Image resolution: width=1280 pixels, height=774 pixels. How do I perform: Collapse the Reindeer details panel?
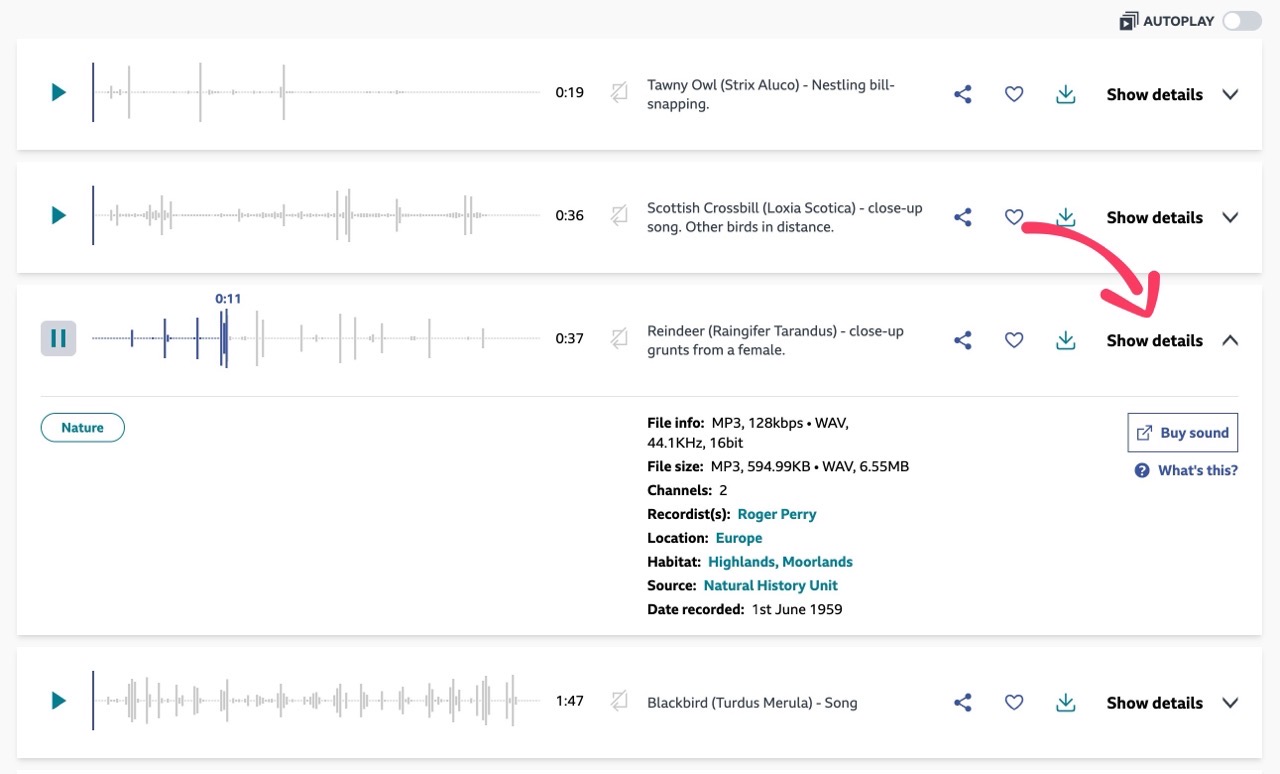click(x=1154, y=340)
